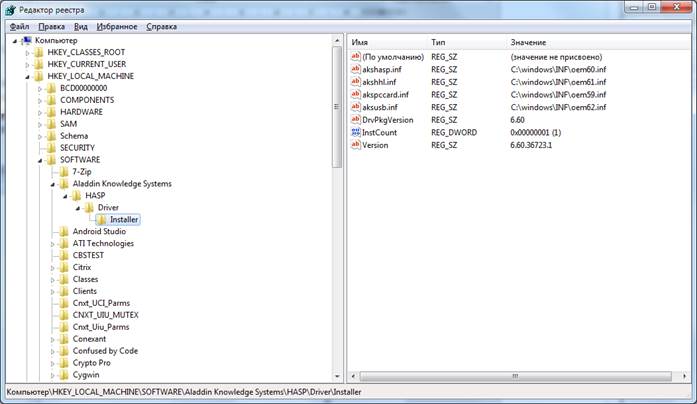Collapse the SOFTWARE key

click(39, 160)
